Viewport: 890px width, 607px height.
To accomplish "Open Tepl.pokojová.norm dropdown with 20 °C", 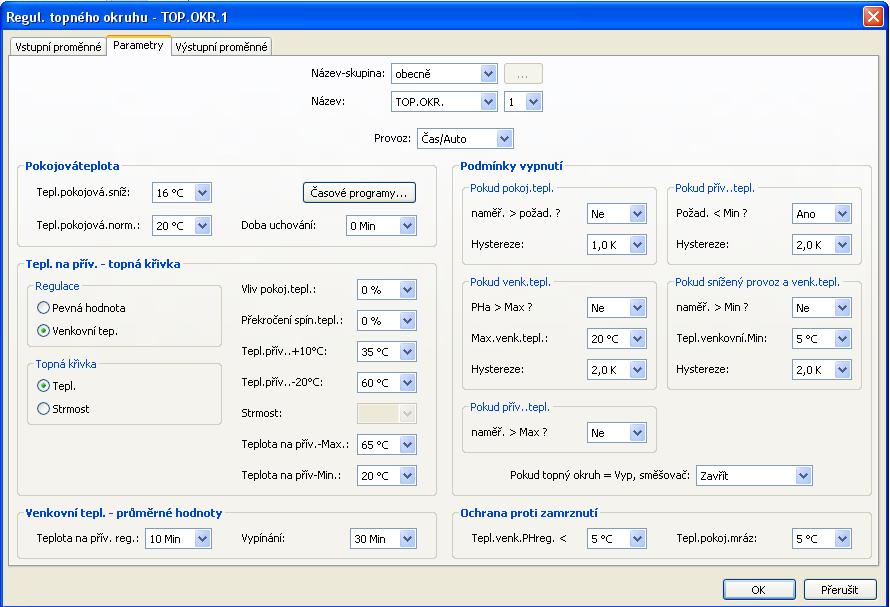I will tap(182, 225).
